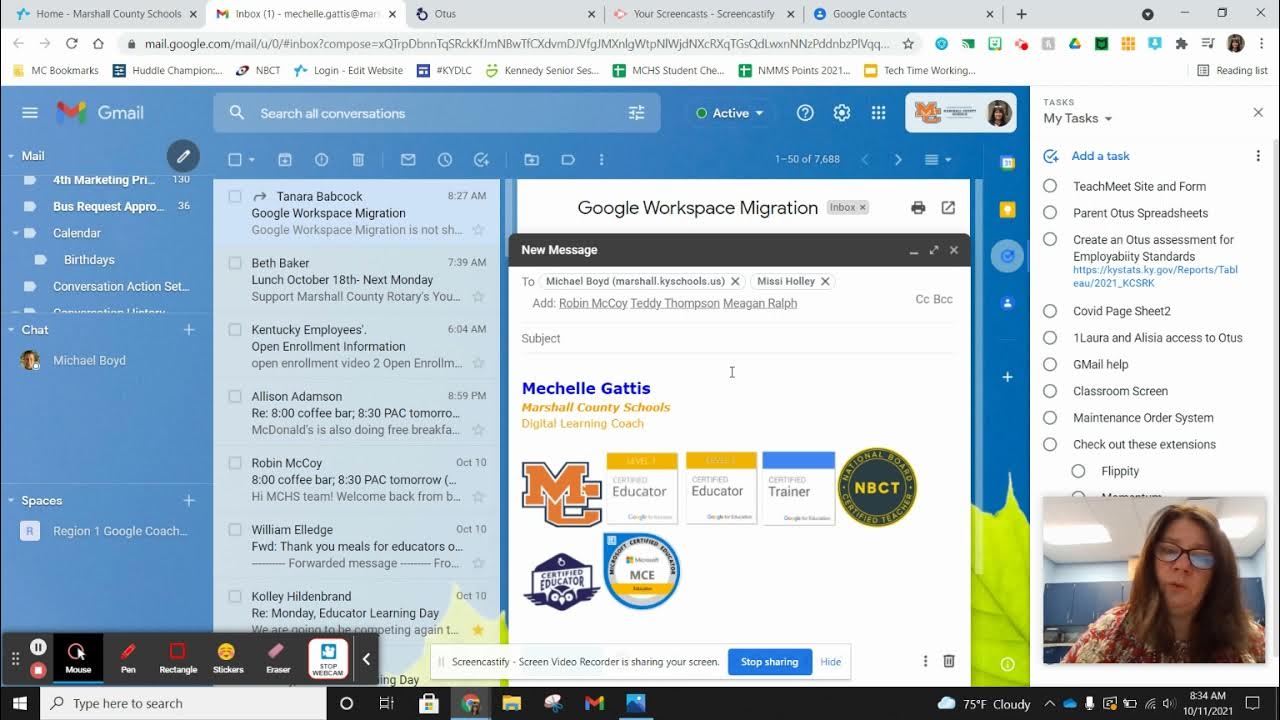Select checkbox for William Elledge email
Viewport: 1280px width, 720px height.
235,529
